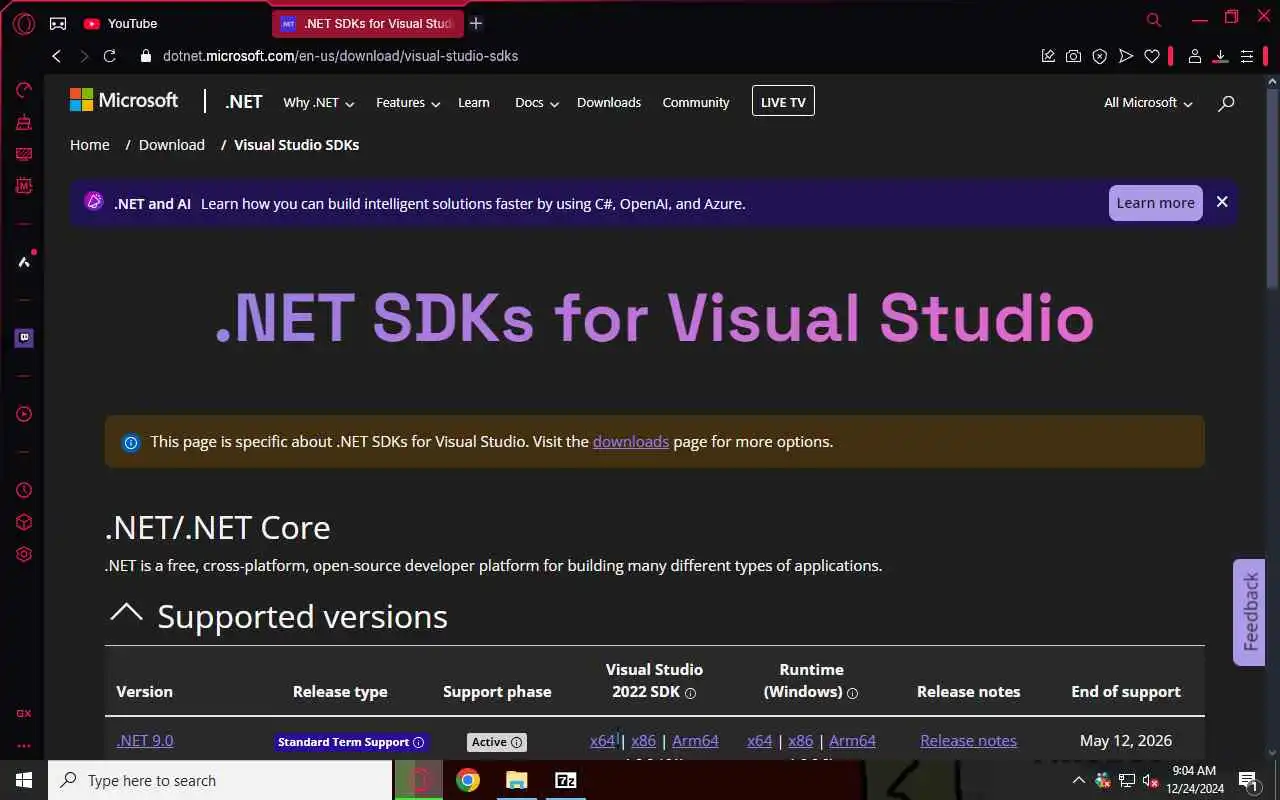
Task: Open GX Corner gamepad icon in tab bar
Action: click(x=58, y=23)
